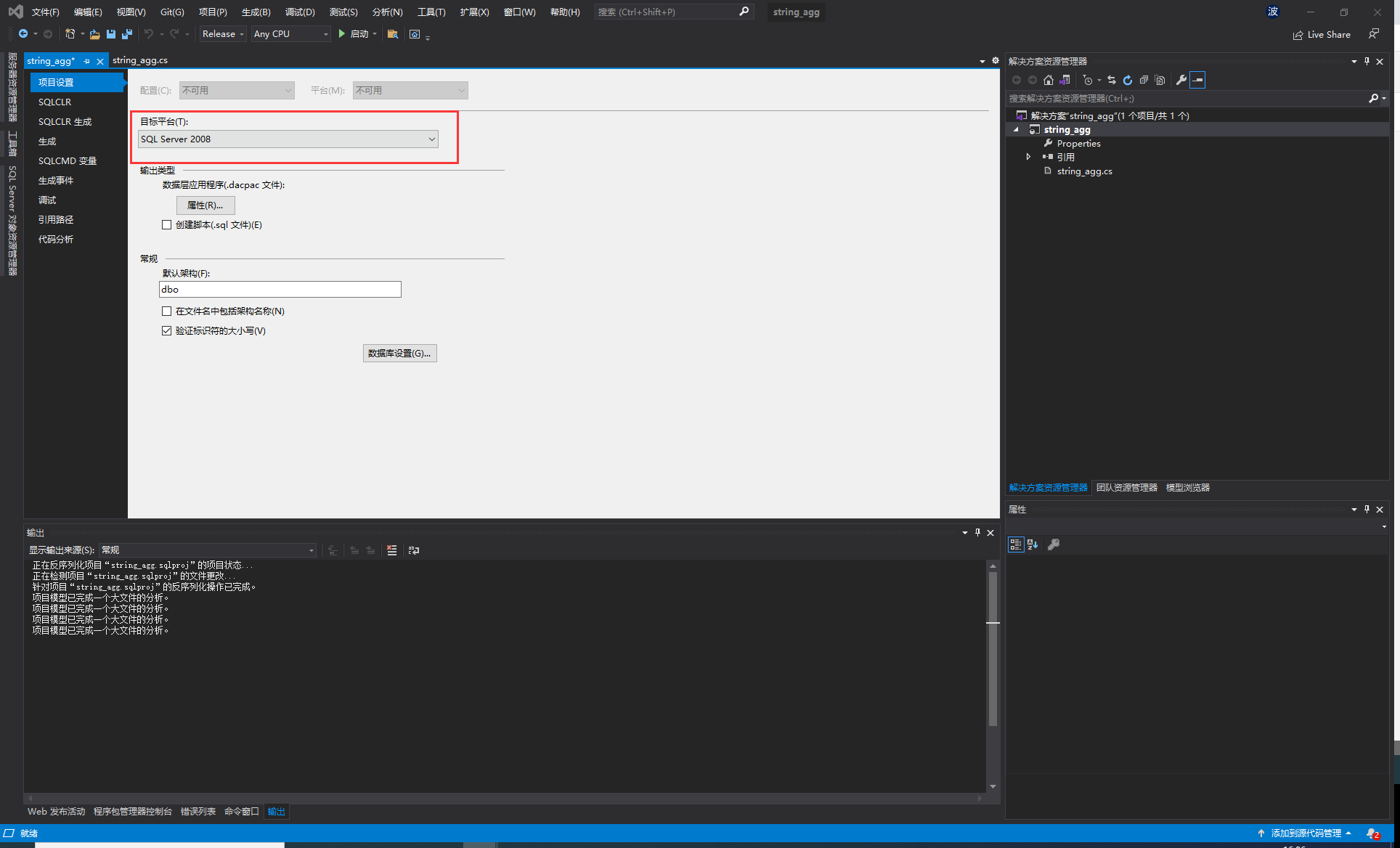1400x848 pixels.
Task: Switch to the string_agg.cs tab
Action: [x=140, y=60]
